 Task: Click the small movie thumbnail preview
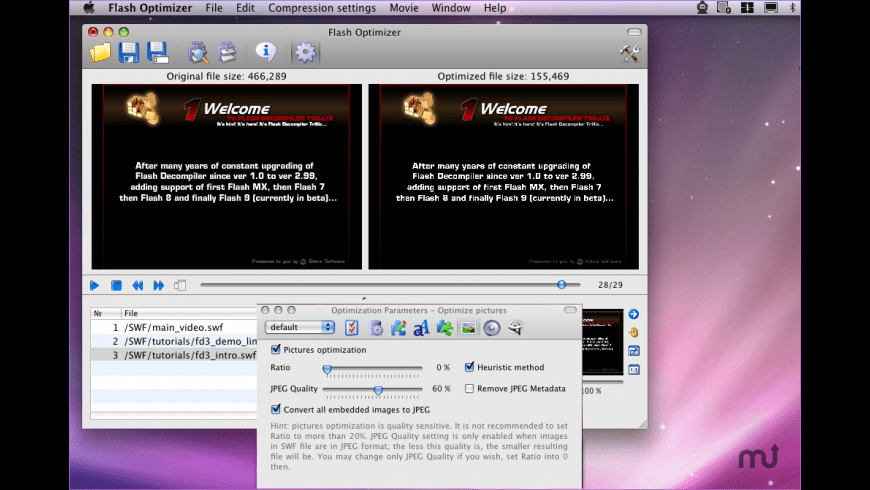(x=603, y=342)
